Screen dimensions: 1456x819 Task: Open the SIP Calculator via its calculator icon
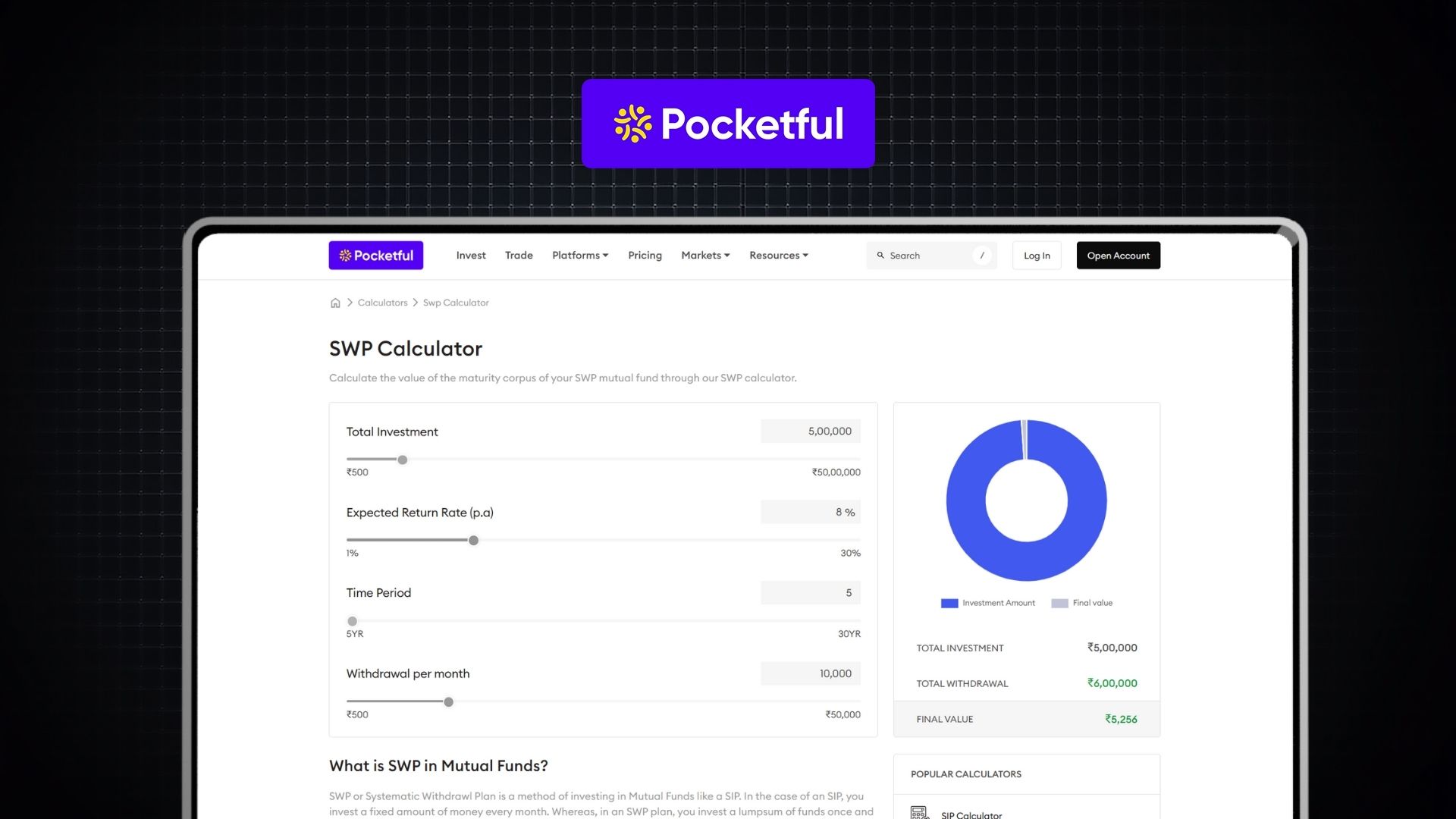pos(920,811)
